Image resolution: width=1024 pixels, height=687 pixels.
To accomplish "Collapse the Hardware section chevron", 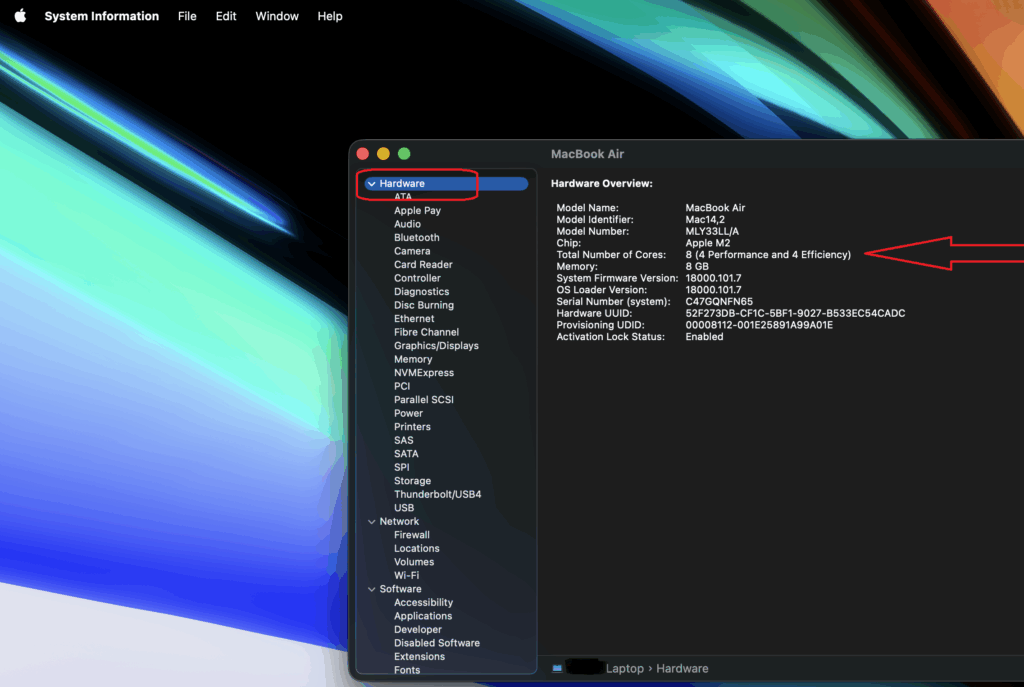I will point(371,184).
